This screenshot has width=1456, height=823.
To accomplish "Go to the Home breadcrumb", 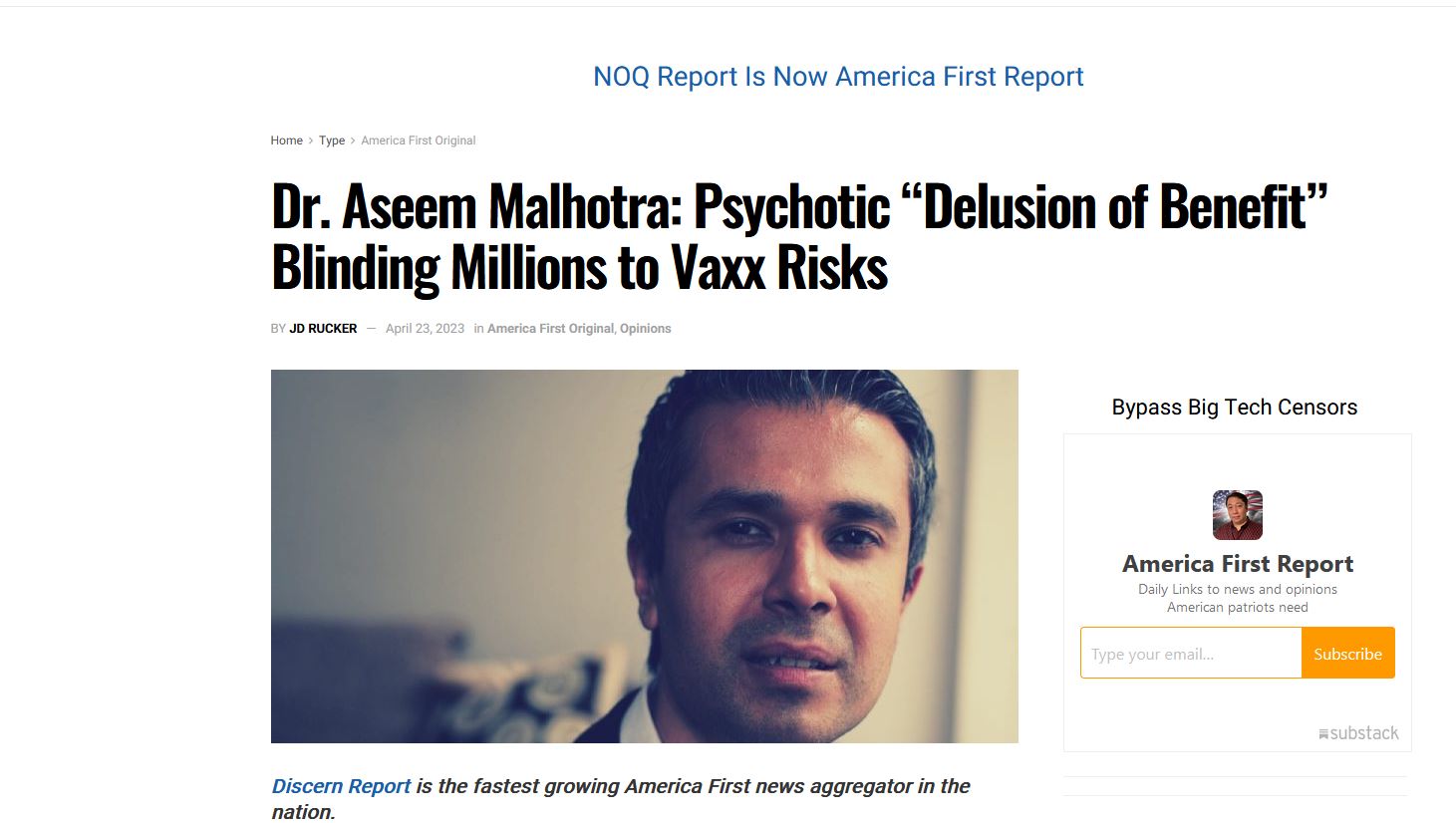I will coord(286,140).
